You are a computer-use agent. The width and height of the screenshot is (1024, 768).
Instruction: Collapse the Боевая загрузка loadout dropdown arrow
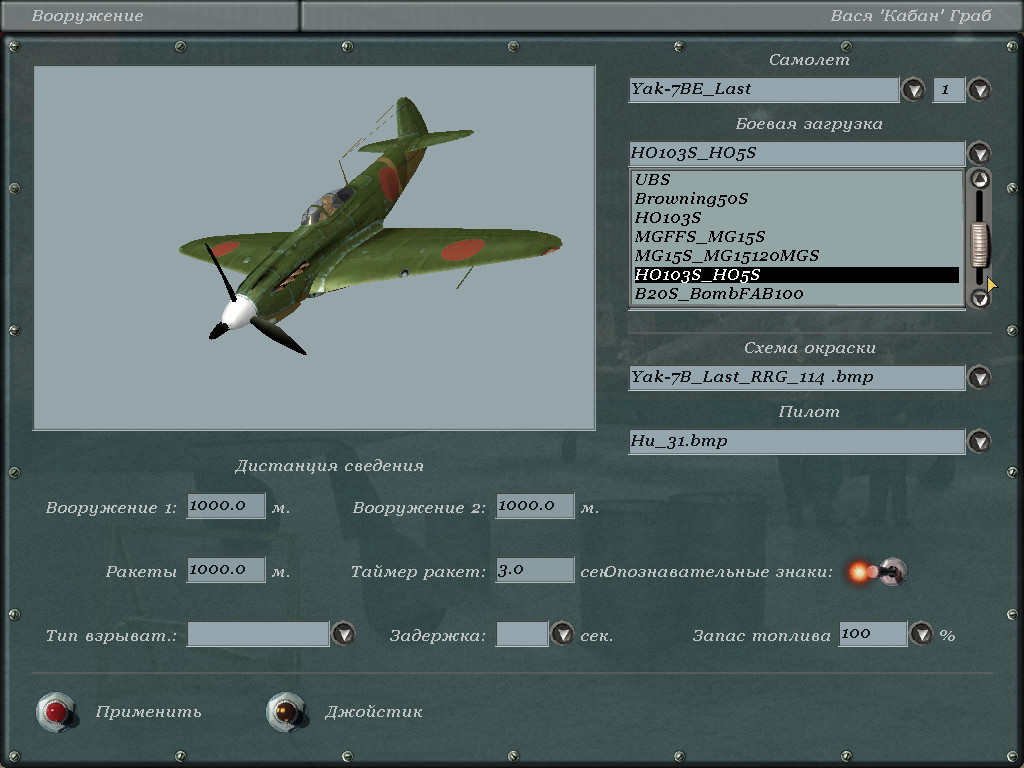[x=979, y=153]
